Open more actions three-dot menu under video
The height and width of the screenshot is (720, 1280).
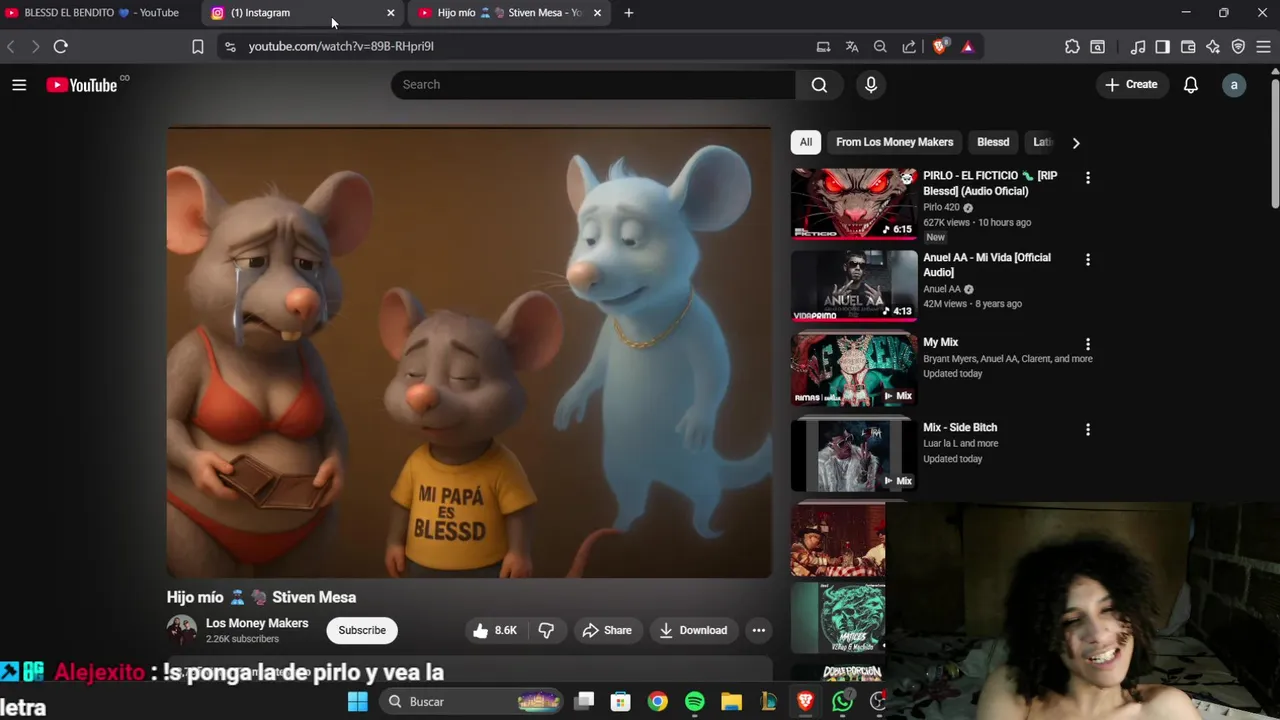tap(759, 630)
